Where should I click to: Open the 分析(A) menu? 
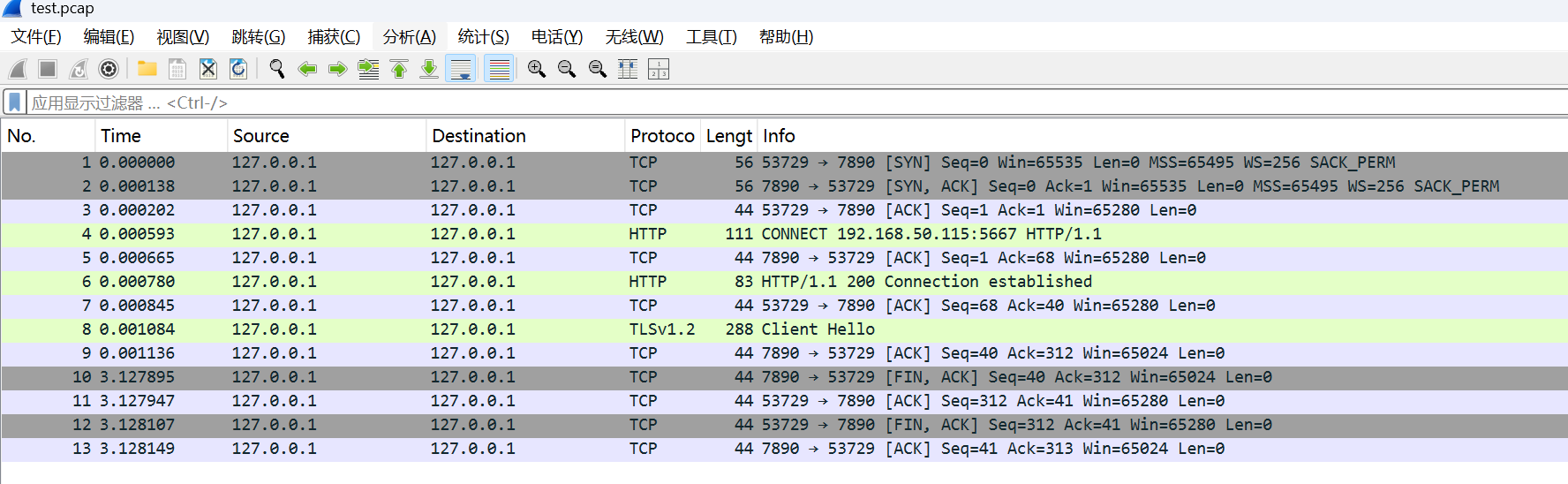pyautogui.click(x=409, y=37)
